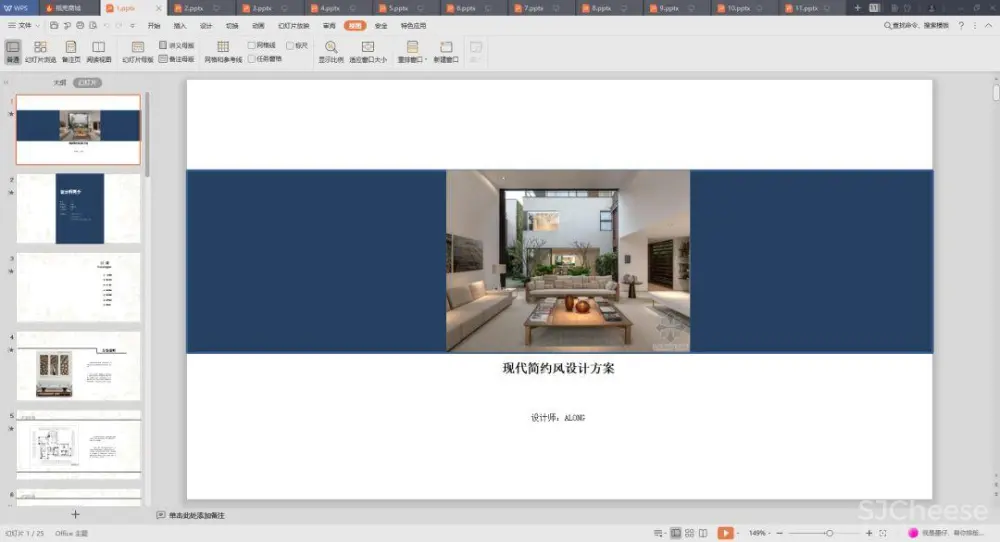This screenshot has height=542, width=1000.
Task: Open the 文件 file menu dropdown
Action: (x=24, y=26)
